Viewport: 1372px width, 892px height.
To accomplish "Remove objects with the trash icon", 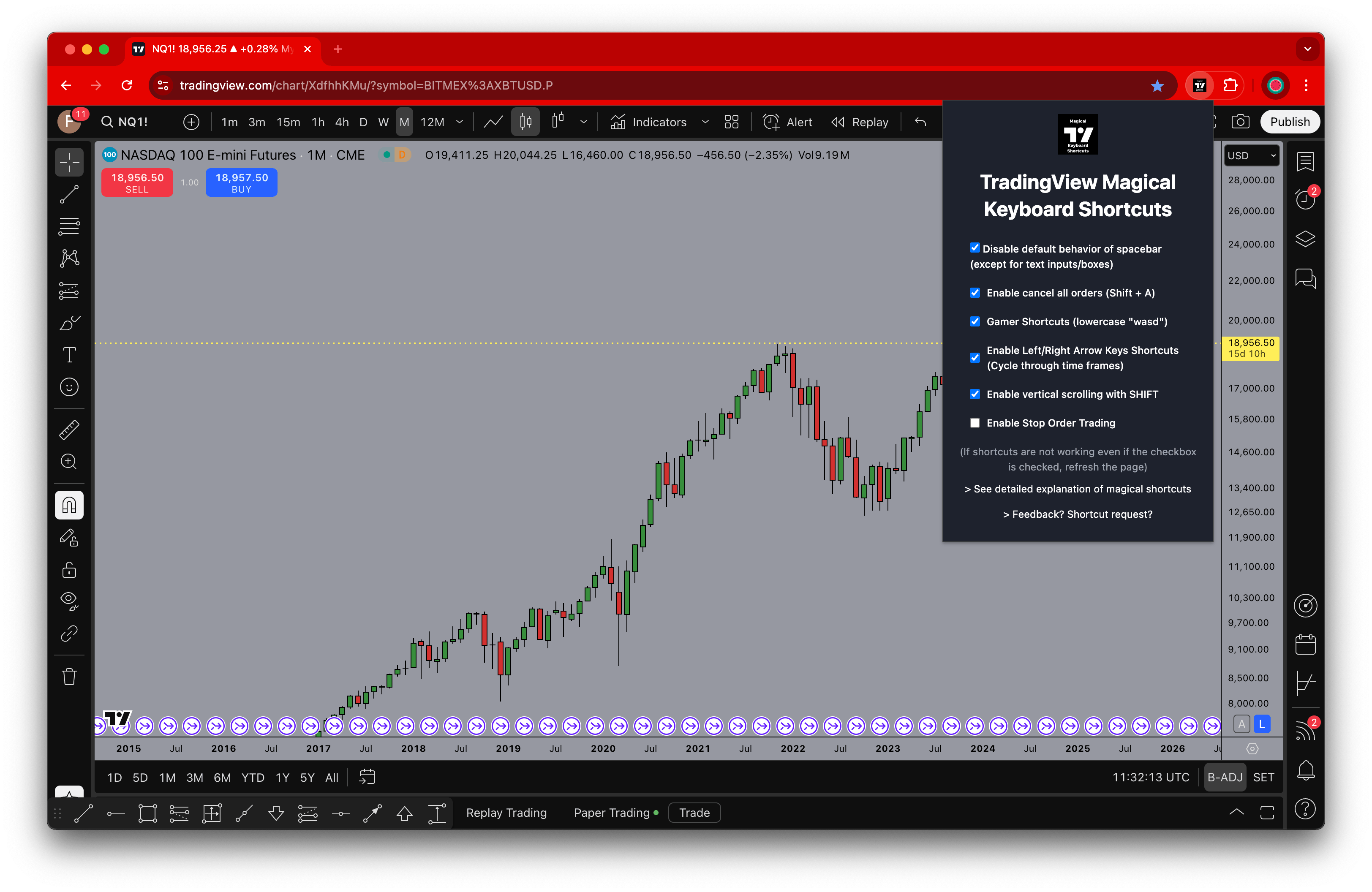I will (69, 677).
